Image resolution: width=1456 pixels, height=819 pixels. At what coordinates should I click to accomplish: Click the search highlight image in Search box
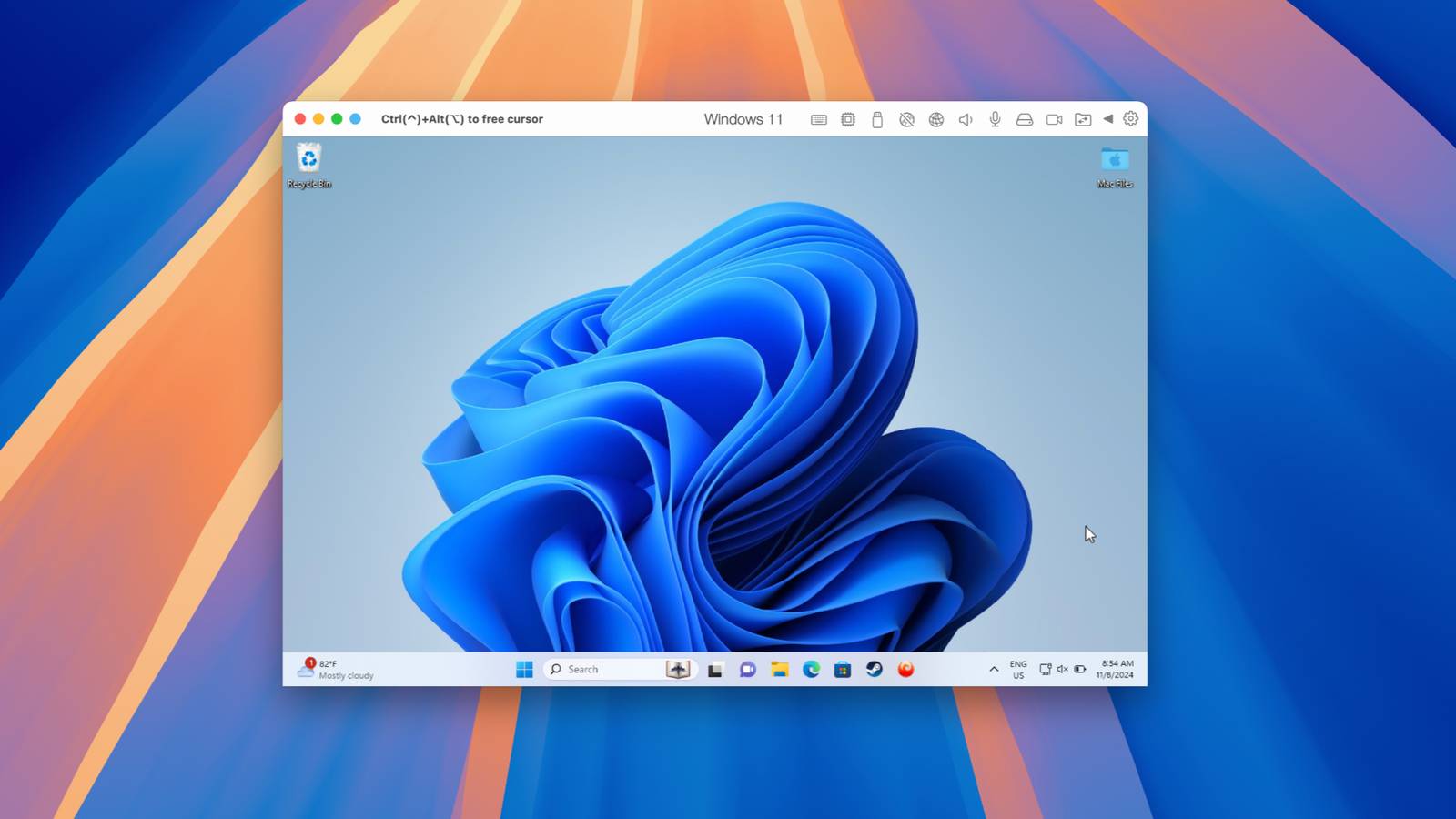coord(678,670)
